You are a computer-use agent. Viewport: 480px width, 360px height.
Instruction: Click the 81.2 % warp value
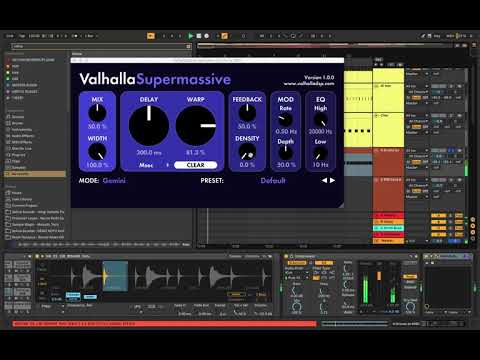(x=196, y=153)
